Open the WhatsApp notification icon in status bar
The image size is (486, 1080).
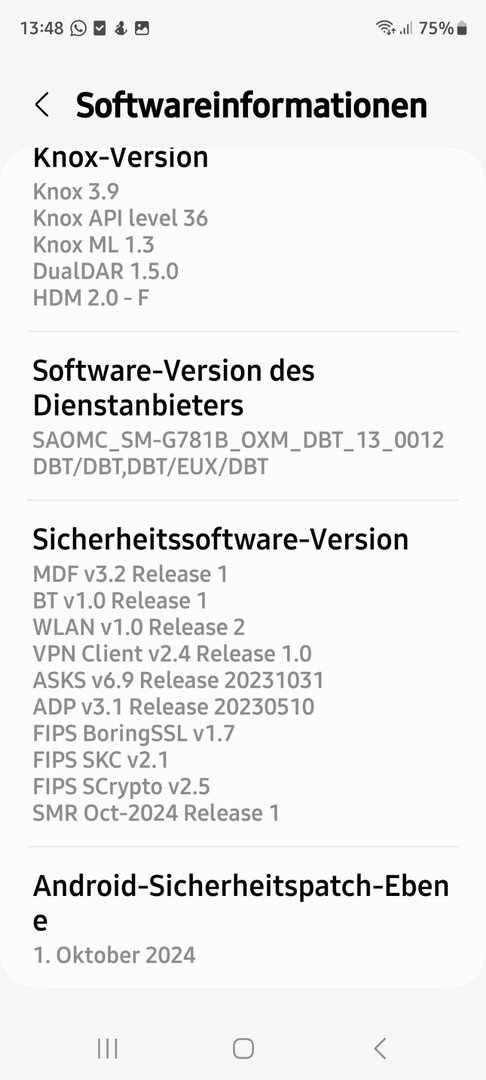click(78, 28)
